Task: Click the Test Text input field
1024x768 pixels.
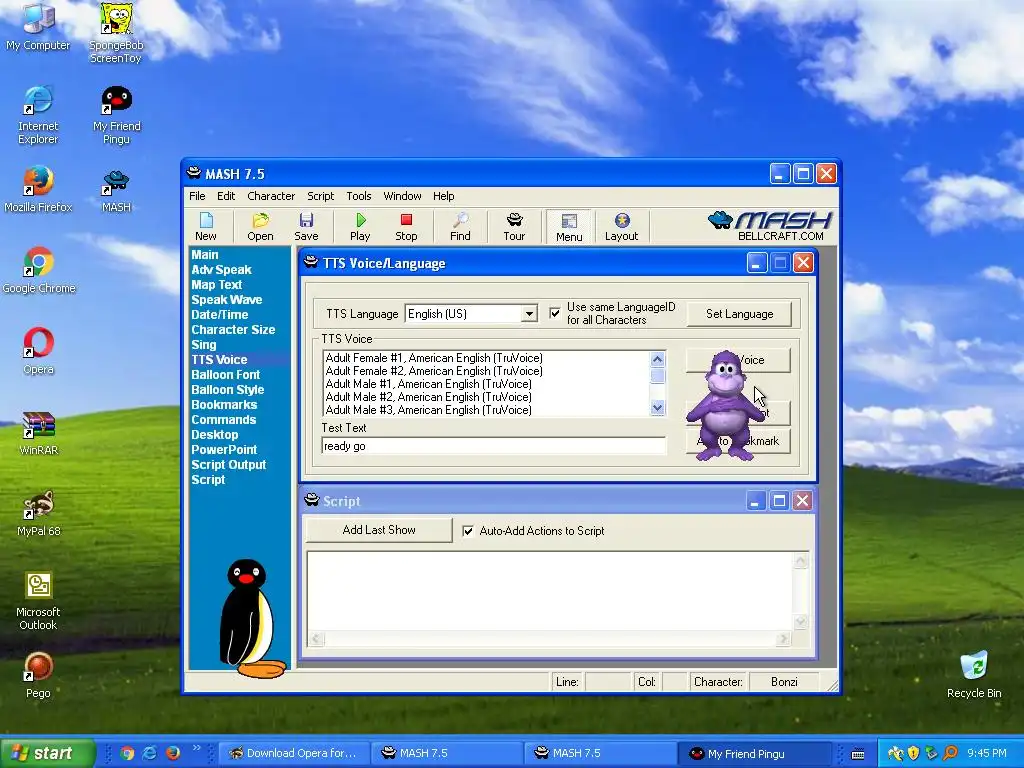Action: tap(494, 446)
